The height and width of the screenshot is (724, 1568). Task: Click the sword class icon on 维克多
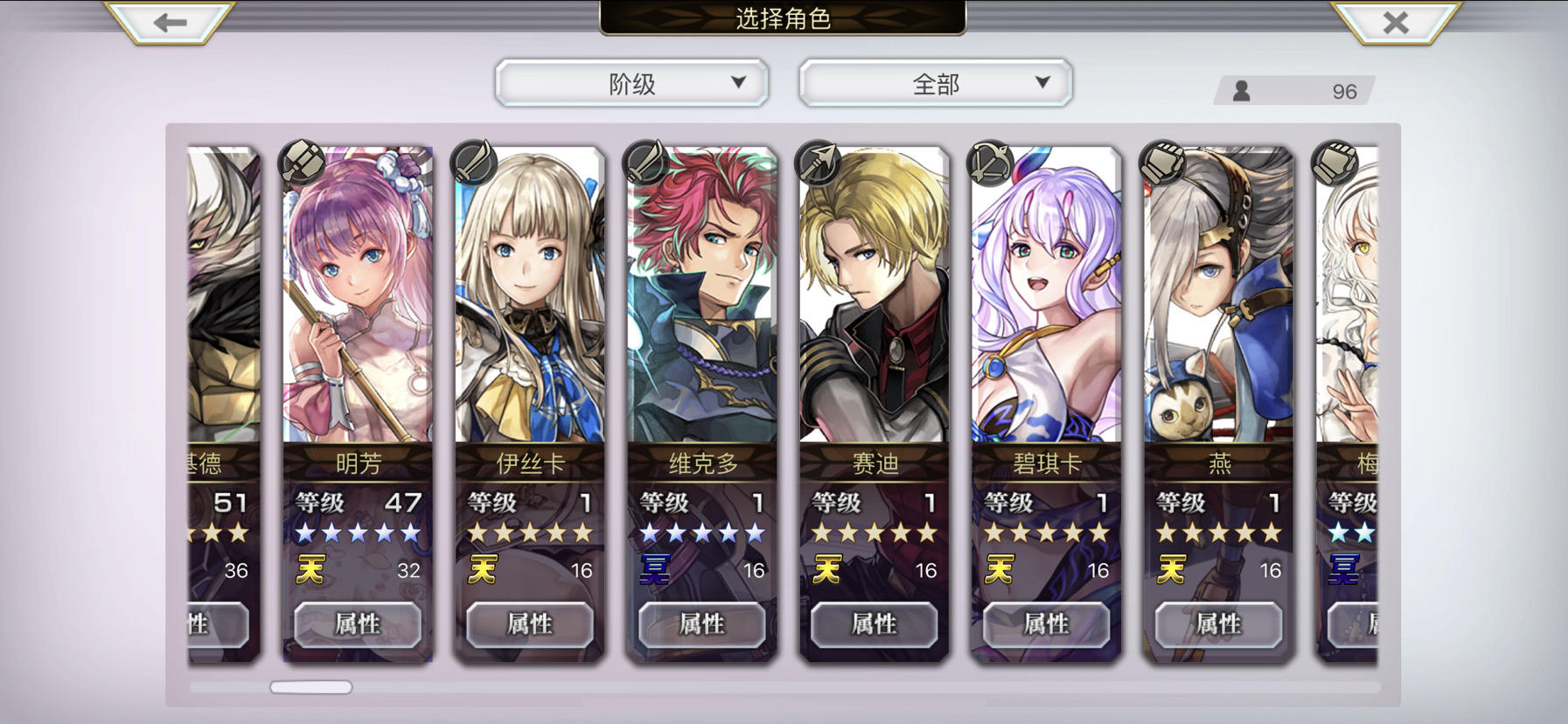tap(646, 163)
